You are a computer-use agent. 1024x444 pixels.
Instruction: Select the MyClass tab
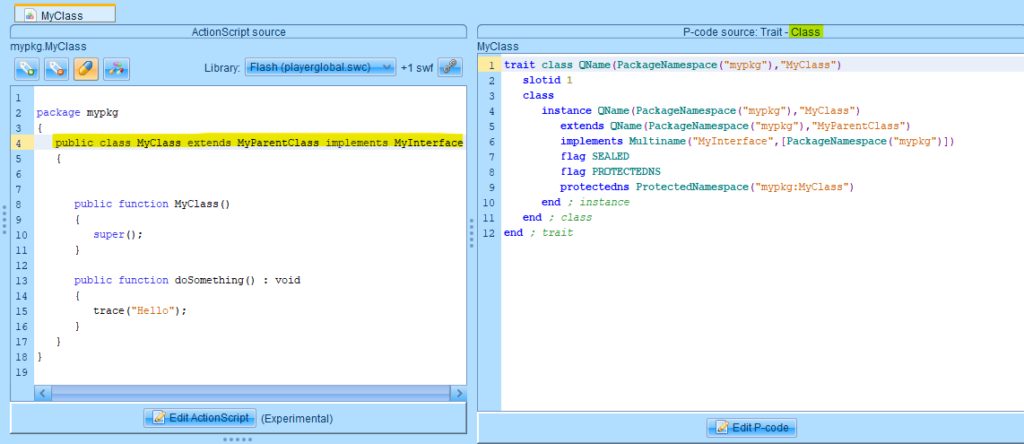coord(65,14)
